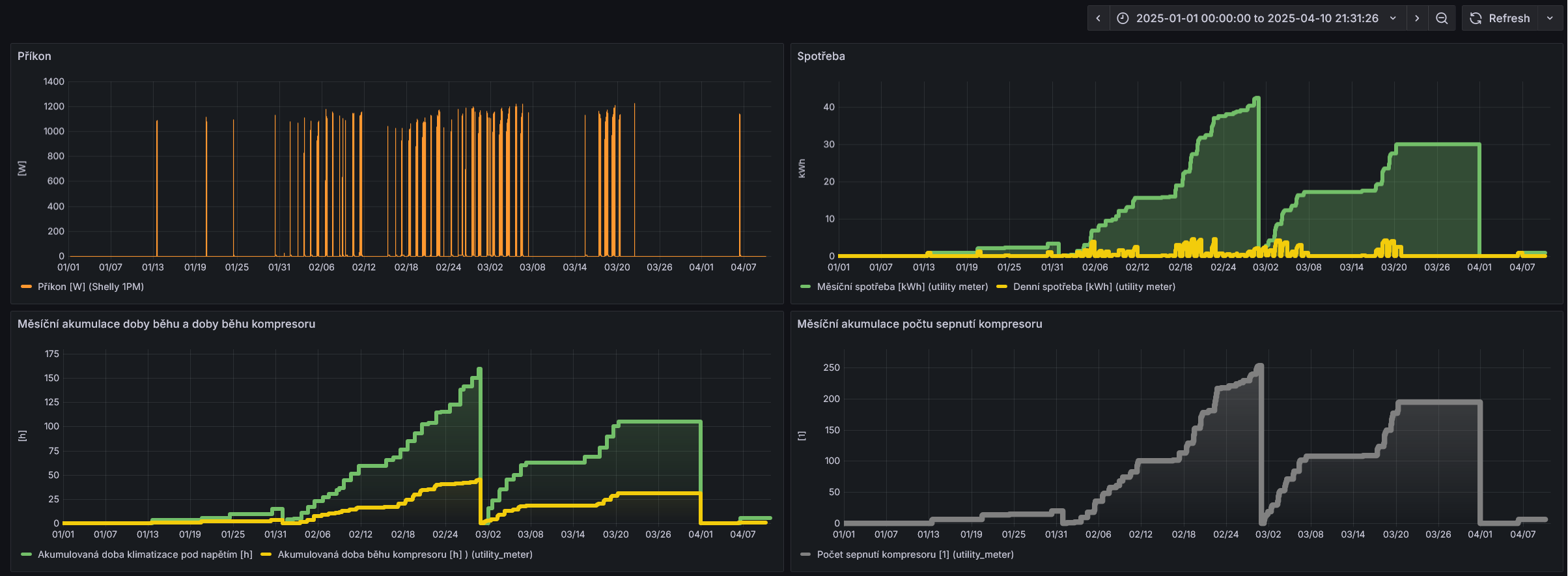This screenshot has height=576, width=1568.
Task: Open the time range picker dropdown chevron
Action: (1393, 18)
